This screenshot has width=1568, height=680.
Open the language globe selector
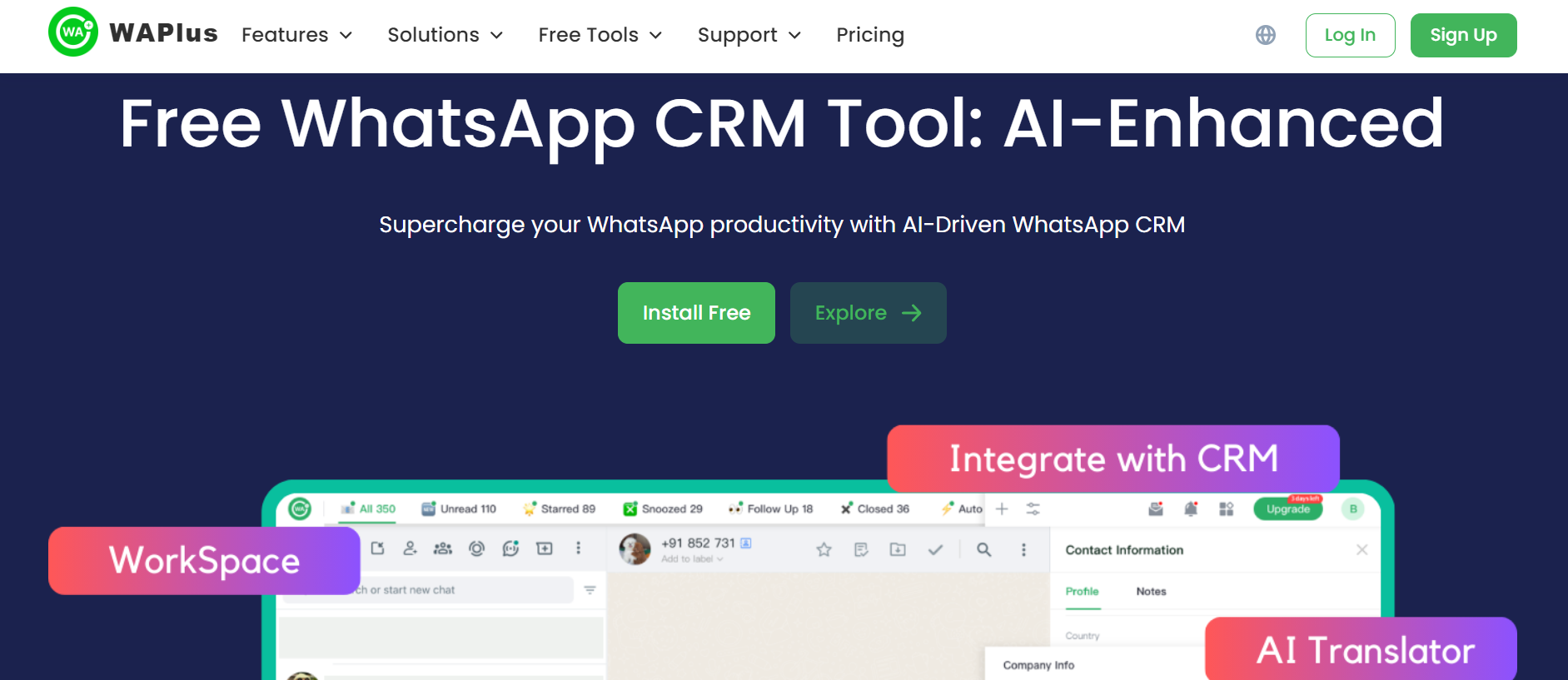(1266, 35)
